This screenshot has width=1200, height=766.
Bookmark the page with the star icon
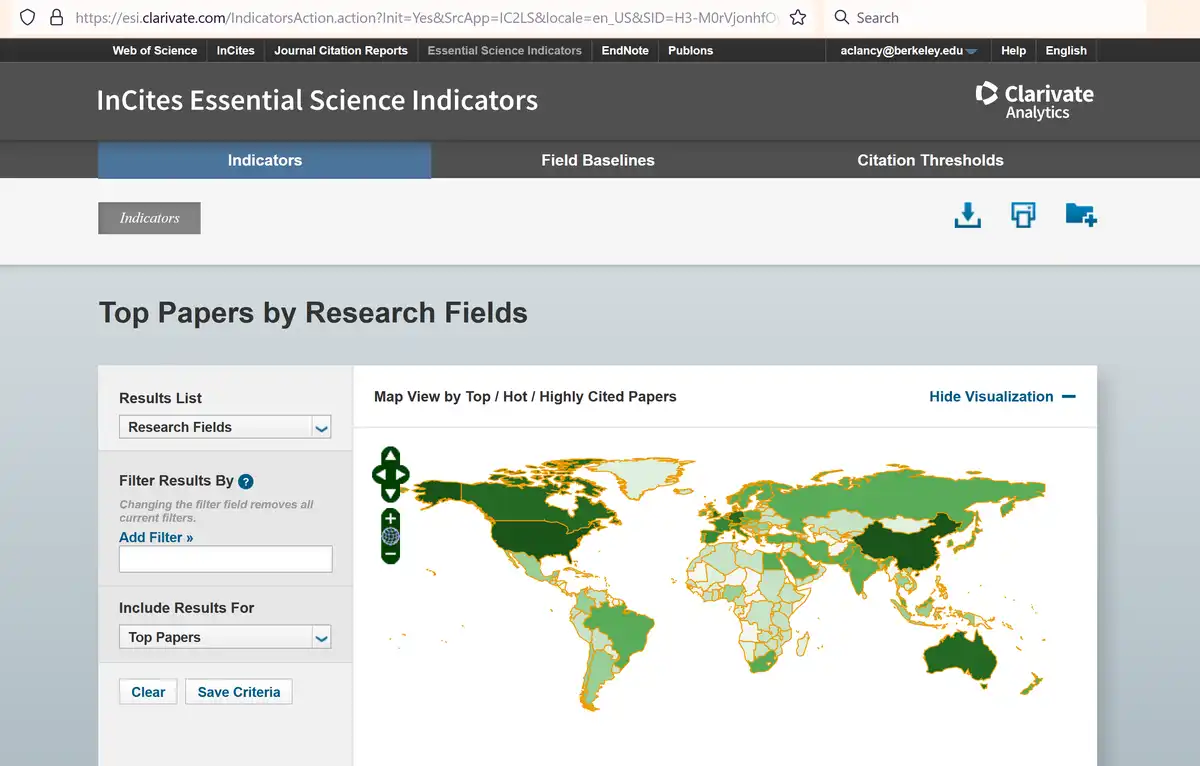tap(796, 17)
